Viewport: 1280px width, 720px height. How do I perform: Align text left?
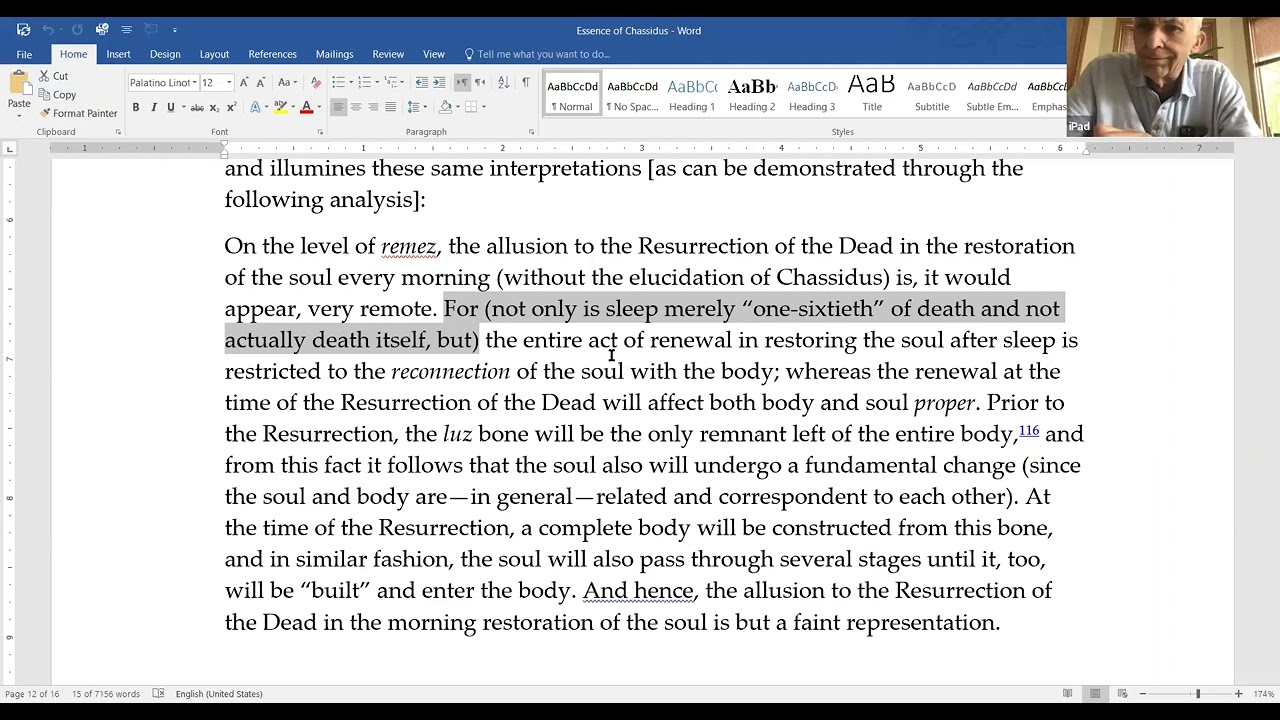[338, 107]
